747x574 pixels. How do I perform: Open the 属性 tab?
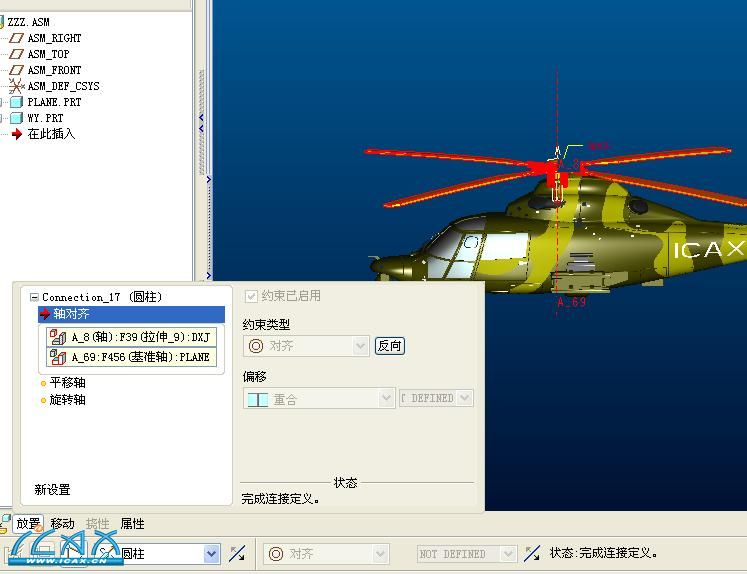pyautogui.click(x=132, y=524)
